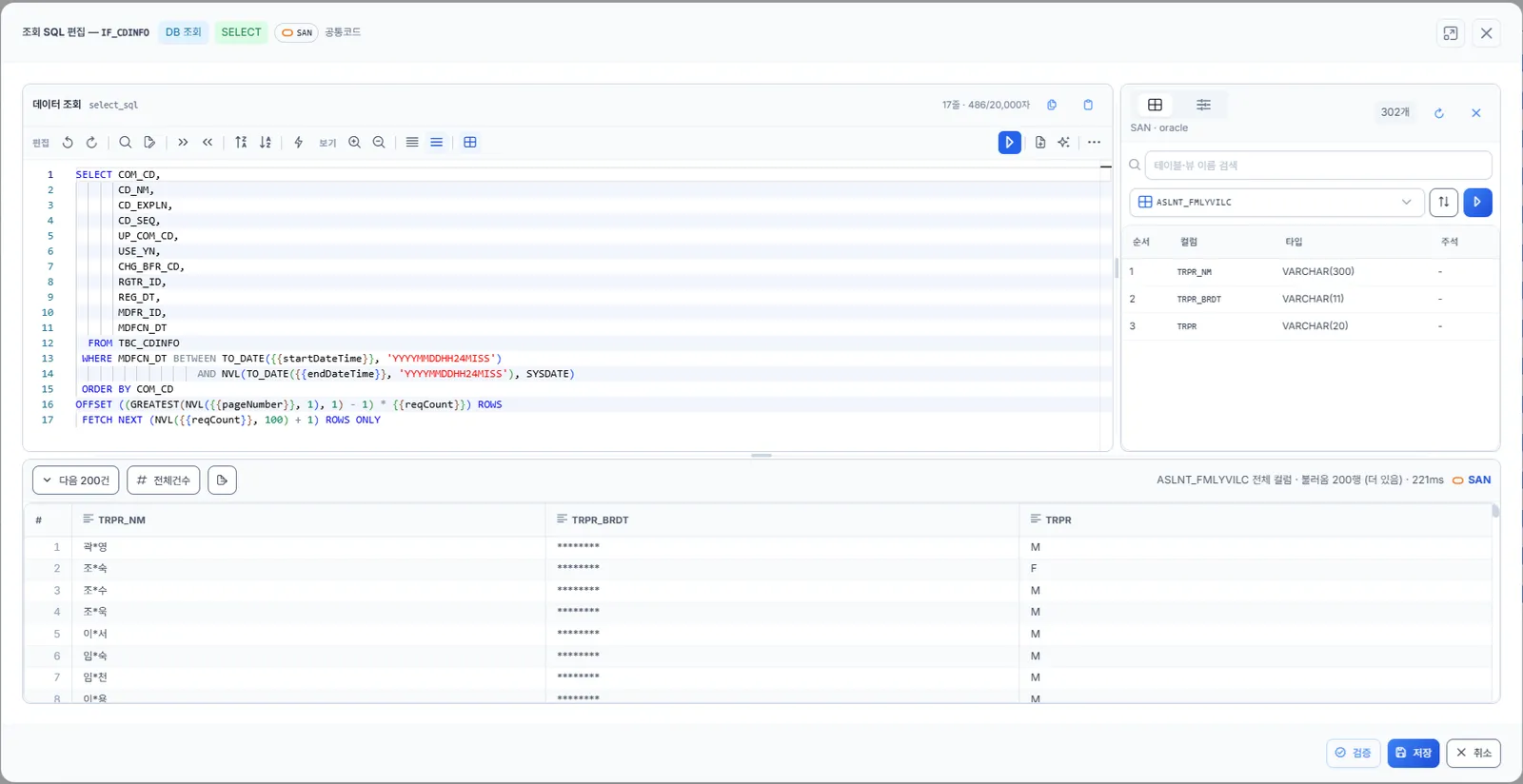Copy SQL text using copy icon
Image resolution: width=1523 pixels, height=784 pixels.
(x=1052, y=105)
